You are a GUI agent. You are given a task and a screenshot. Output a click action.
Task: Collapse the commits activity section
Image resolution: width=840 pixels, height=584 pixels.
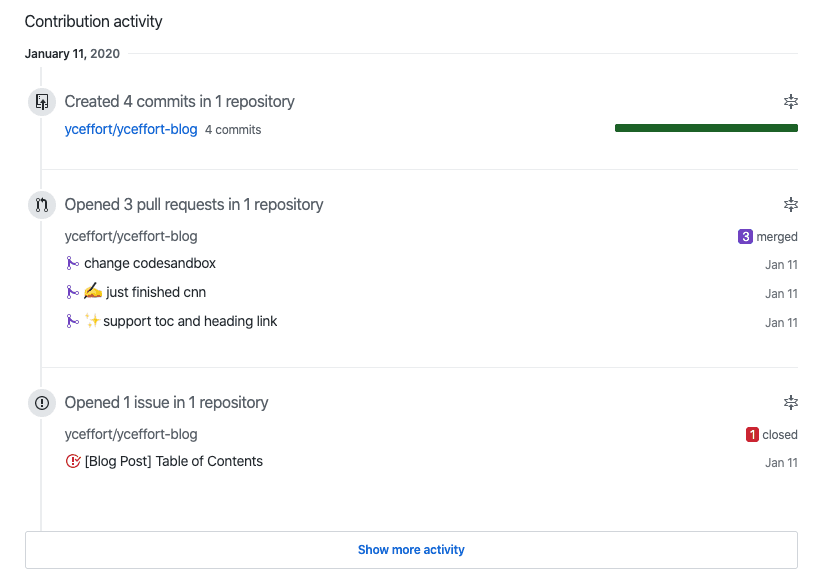coord(791,102)
